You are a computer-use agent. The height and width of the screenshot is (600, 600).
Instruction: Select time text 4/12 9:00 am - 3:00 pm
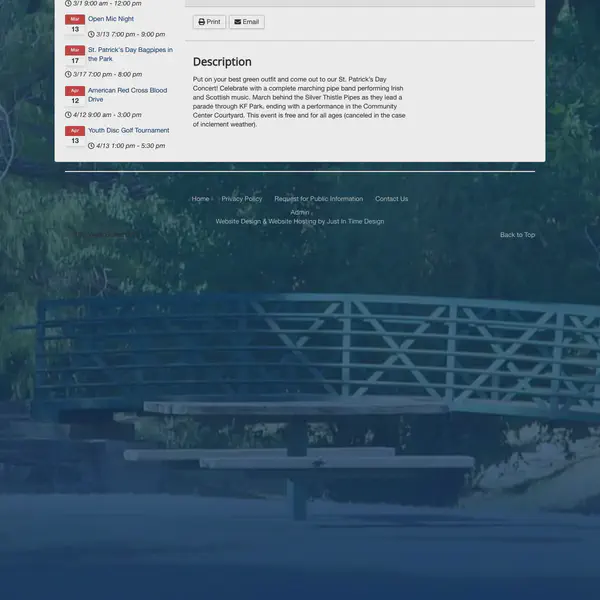(107, 115)
